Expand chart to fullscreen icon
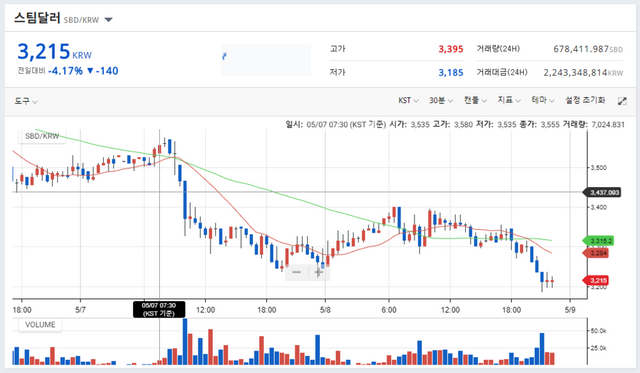 pos(622,101)
